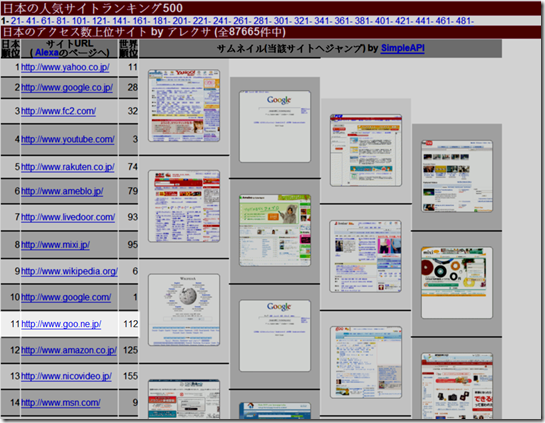Go to ranking page 201-
Screen dimensions: 545x423
[x=182, y=21]
